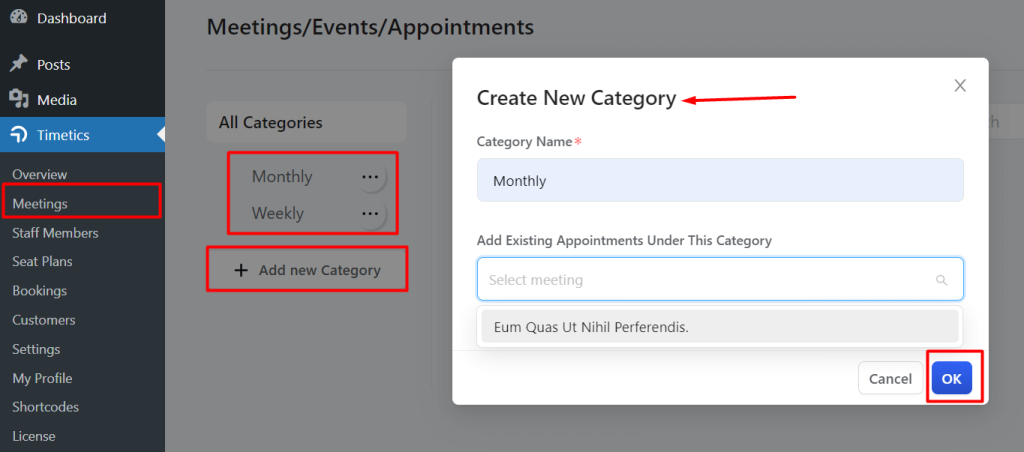The width and height of the screenshot is (1024, 452).
Task: Confirm with the OK button
Action: point(952,378)
